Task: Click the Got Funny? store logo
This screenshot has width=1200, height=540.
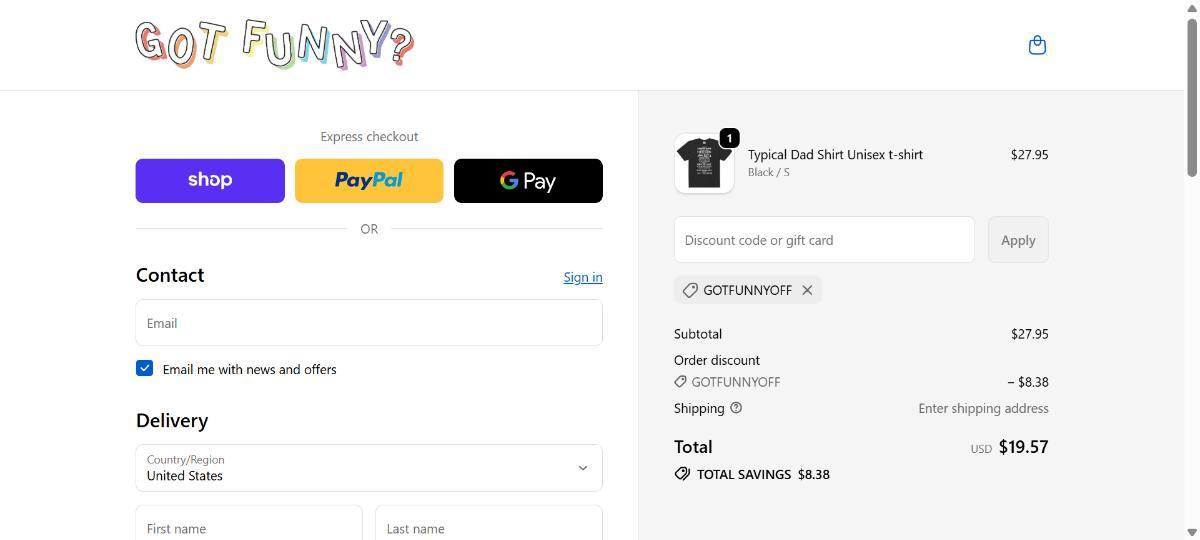Action: click(274, 45)
